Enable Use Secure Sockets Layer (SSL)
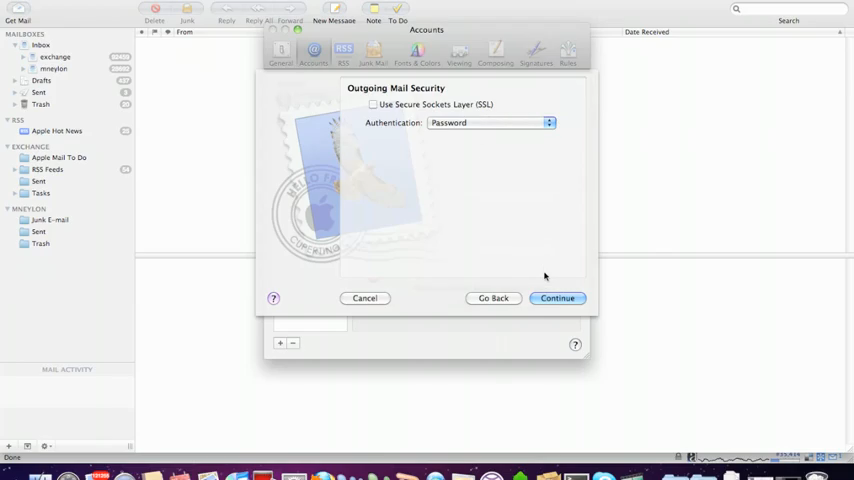 (x=373, y=104)
